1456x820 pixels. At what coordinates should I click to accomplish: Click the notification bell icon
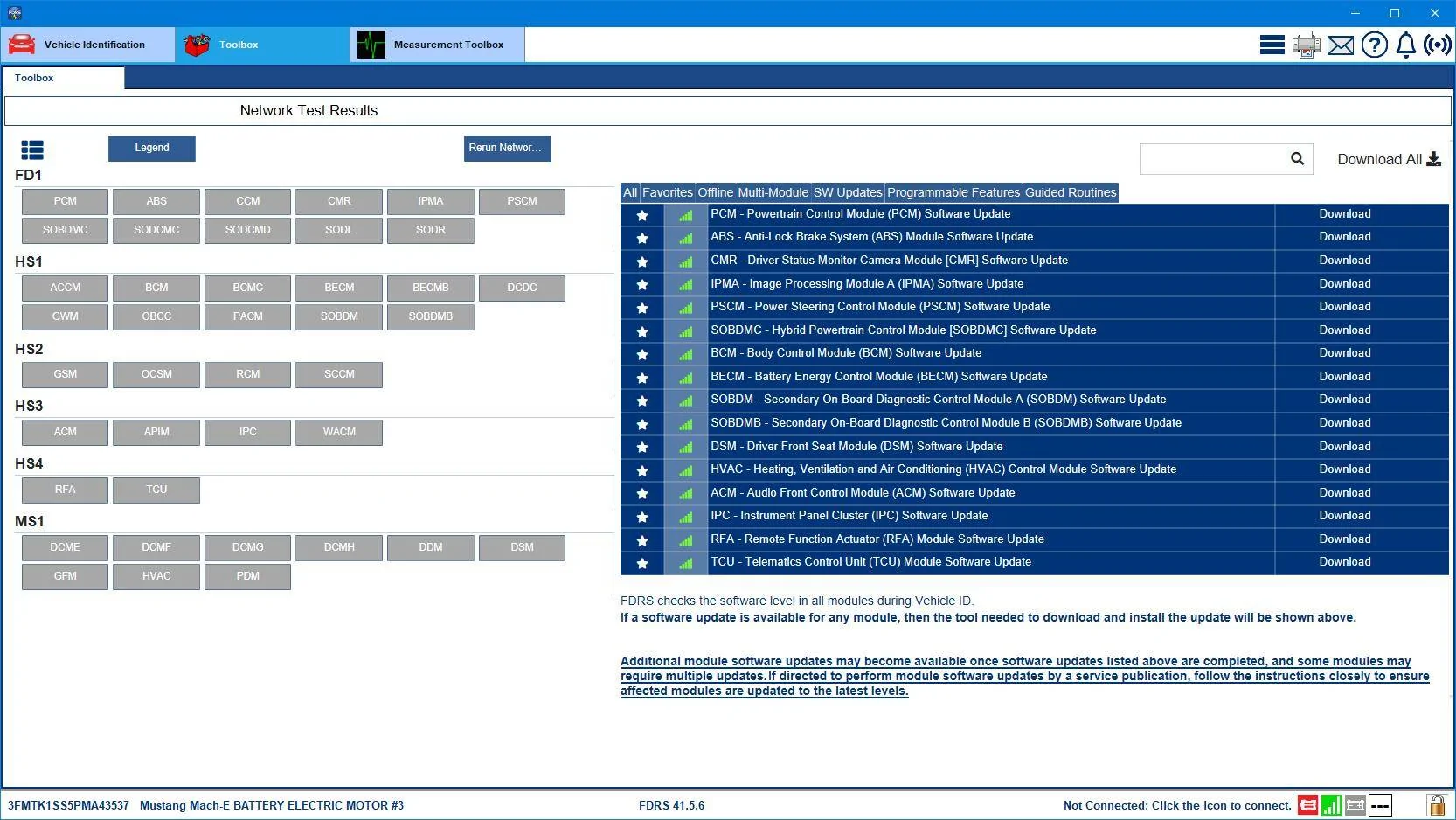coord(1406,45)
